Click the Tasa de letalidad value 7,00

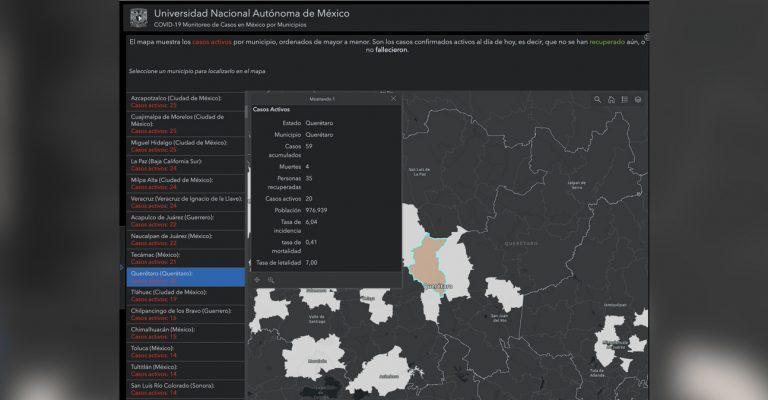312,263
